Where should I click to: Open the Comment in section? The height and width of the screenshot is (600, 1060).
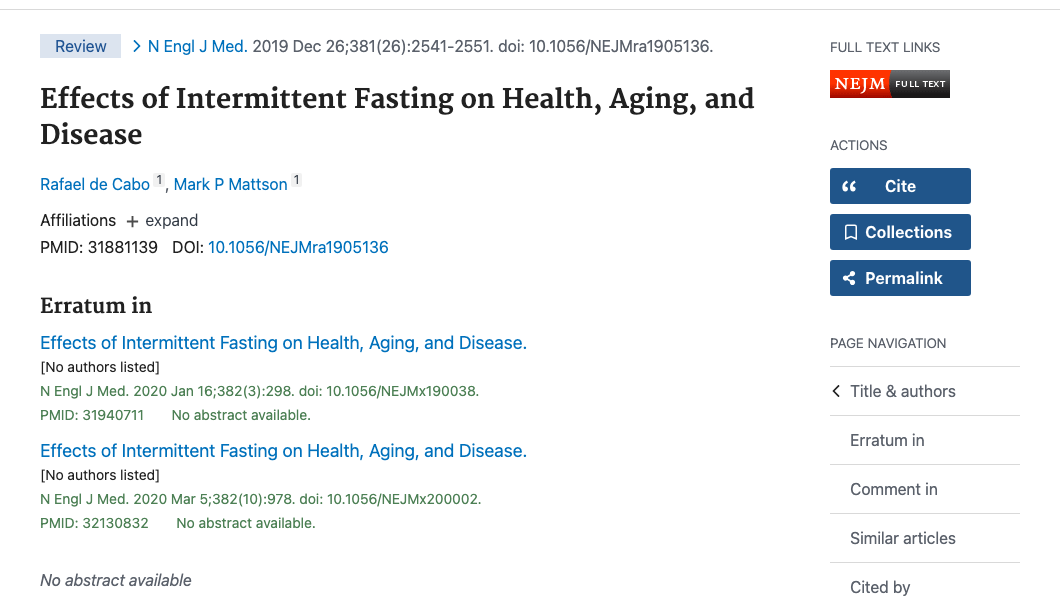click(x=894, y=489)
